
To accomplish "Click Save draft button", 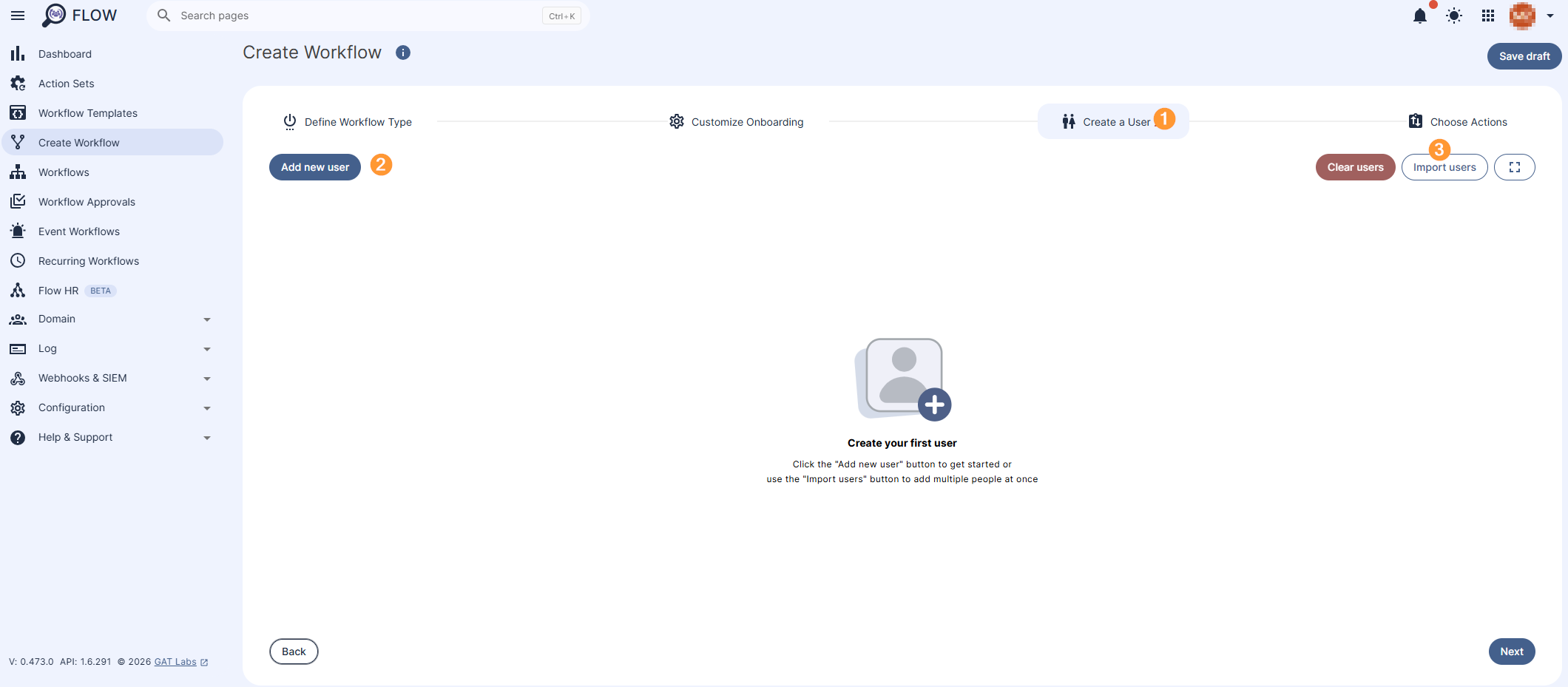I will [x=1524, y=56].
